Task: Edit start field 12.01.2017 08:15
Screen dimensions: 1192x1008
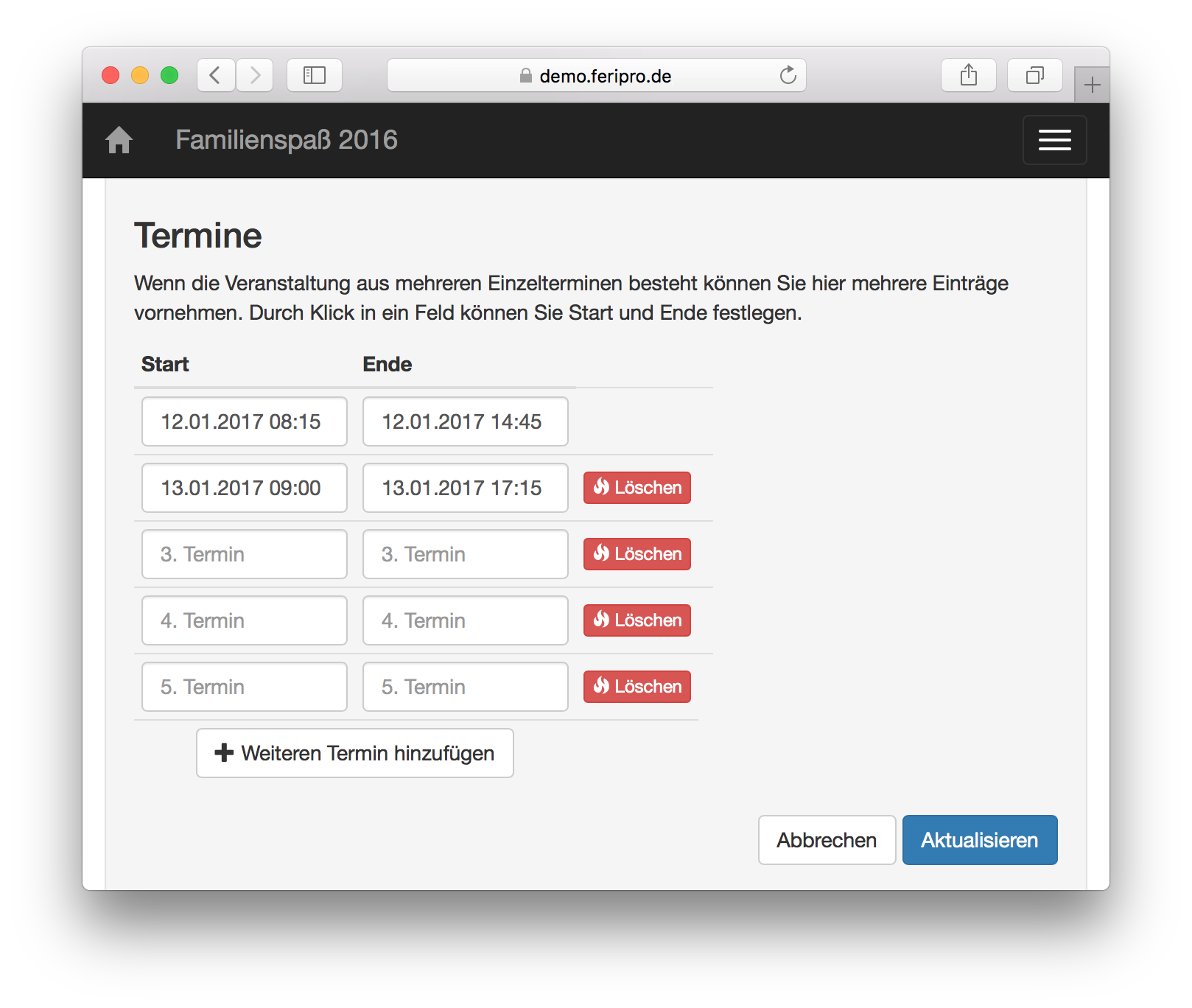Action: coord(244,421)
